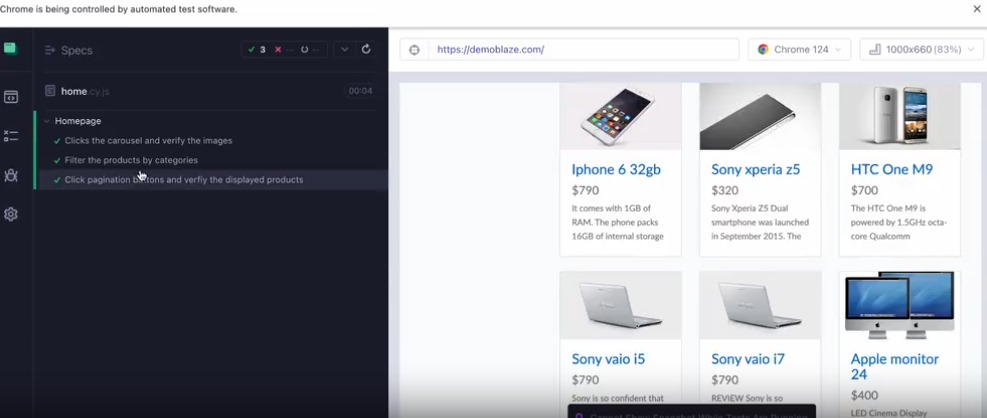
Task: Open the Debug bug sidebar icon
Action: 11,176
